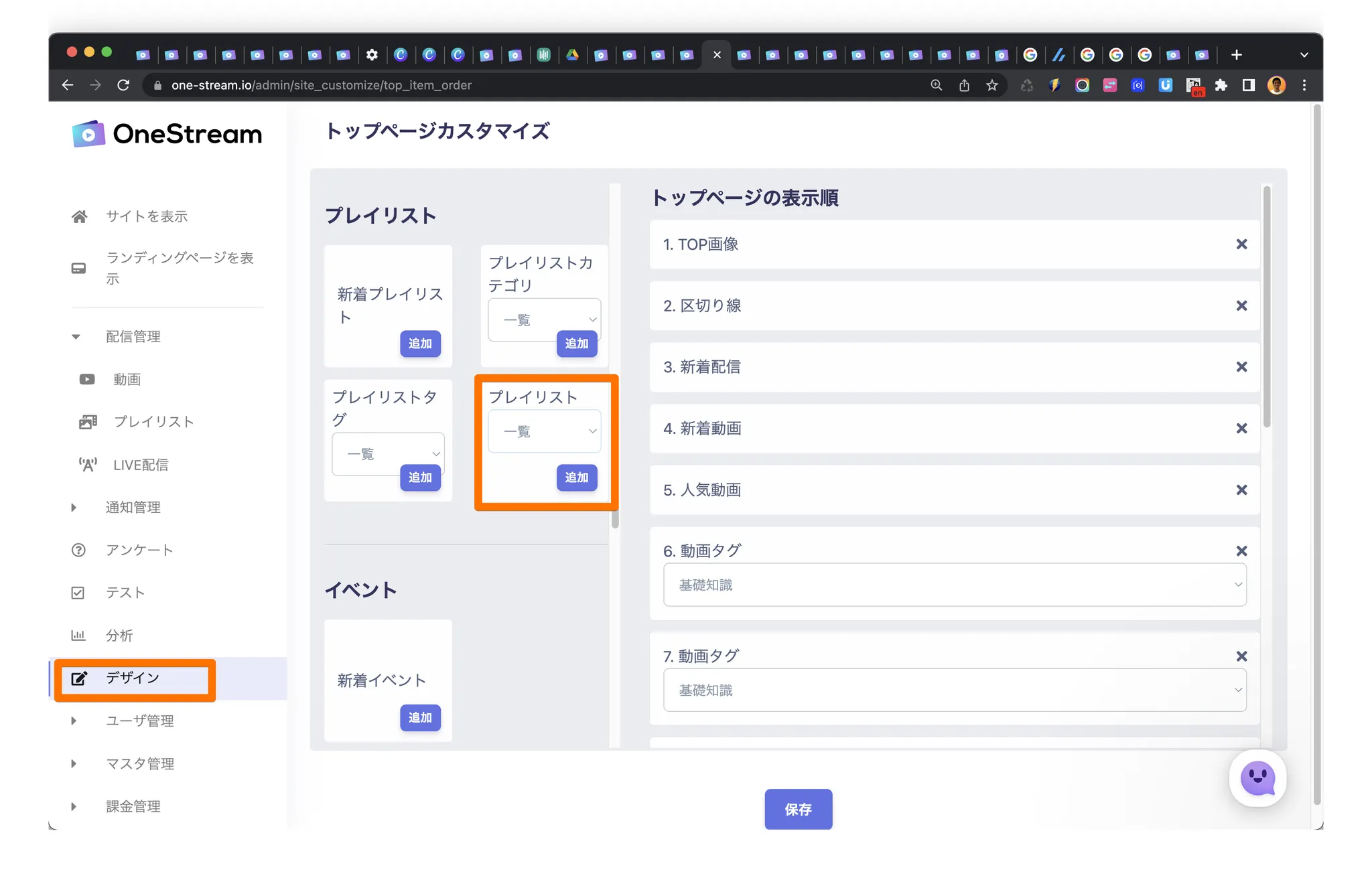Viewport: 1372px width, 894px height.
Task: Open the browser extensions puzzle icon
Action: 1221,85
